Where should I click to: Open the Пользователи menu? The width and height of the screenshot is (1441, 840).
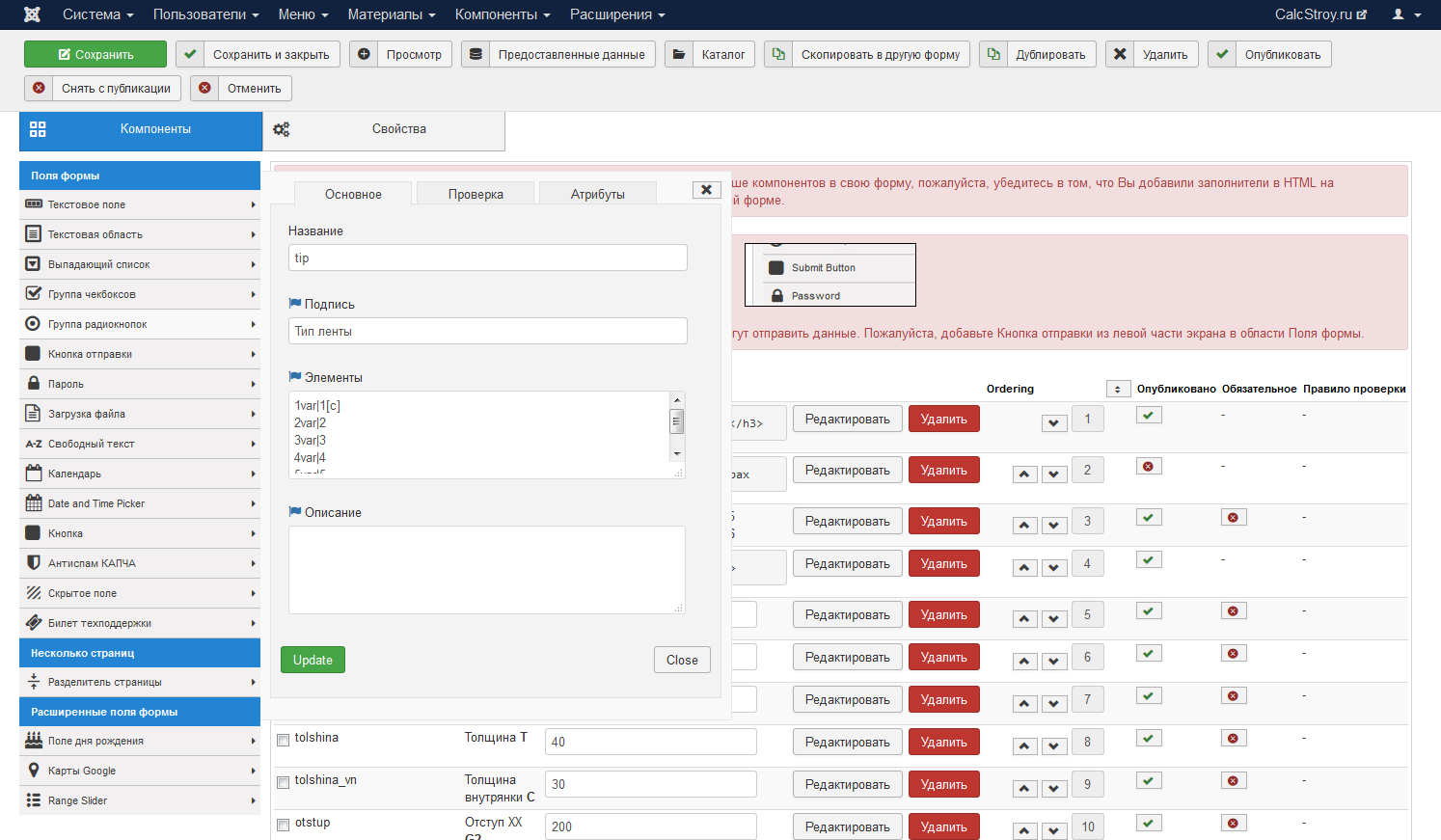(206, 14)
